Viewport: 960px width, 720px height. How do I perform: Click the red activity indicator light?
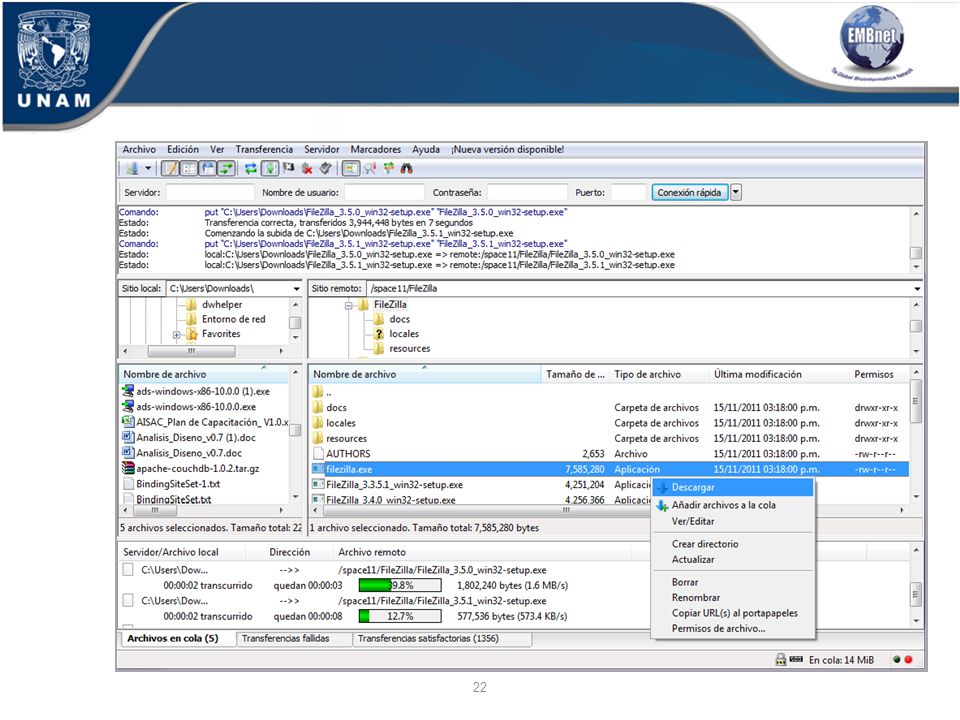tap(909, 659)
